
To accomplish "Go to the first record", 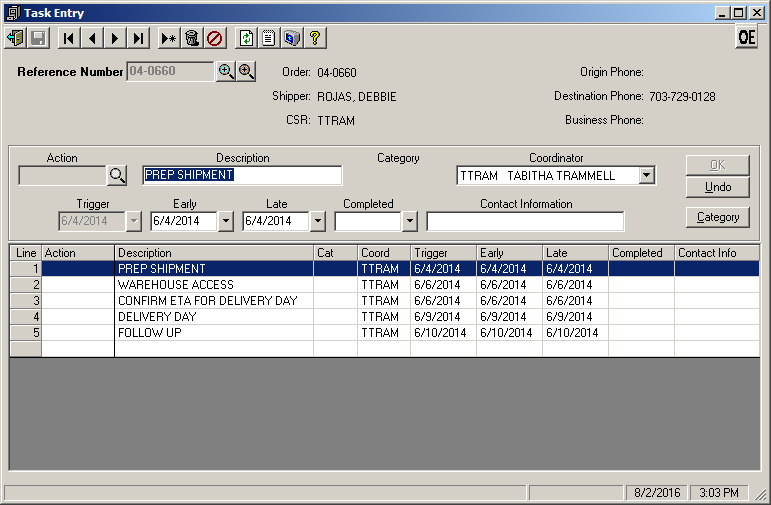I will 69,38.
